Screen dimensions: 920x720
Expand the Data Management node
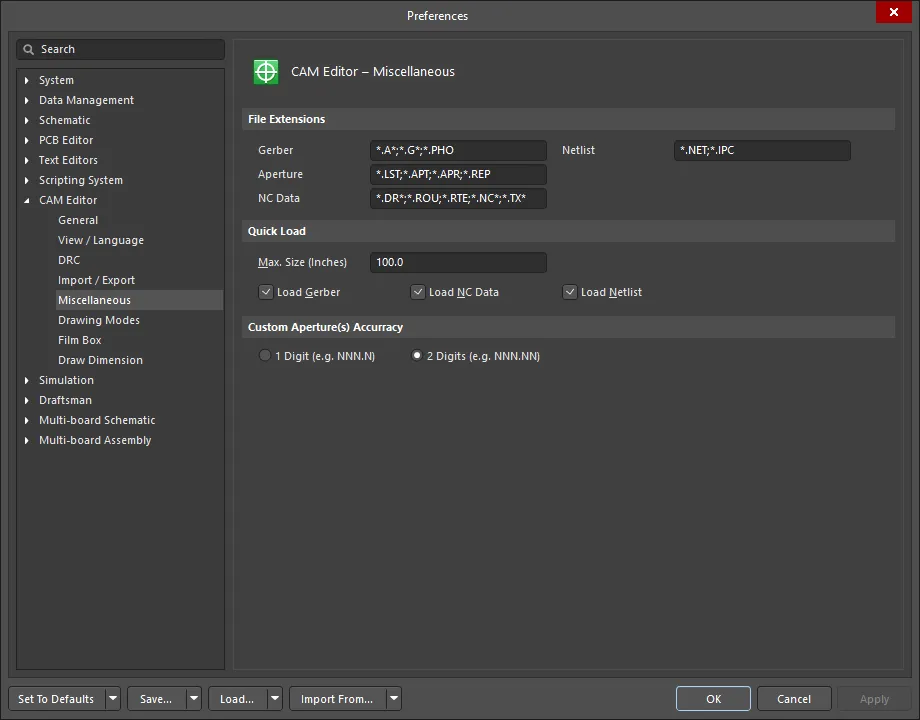pos(26,100)
